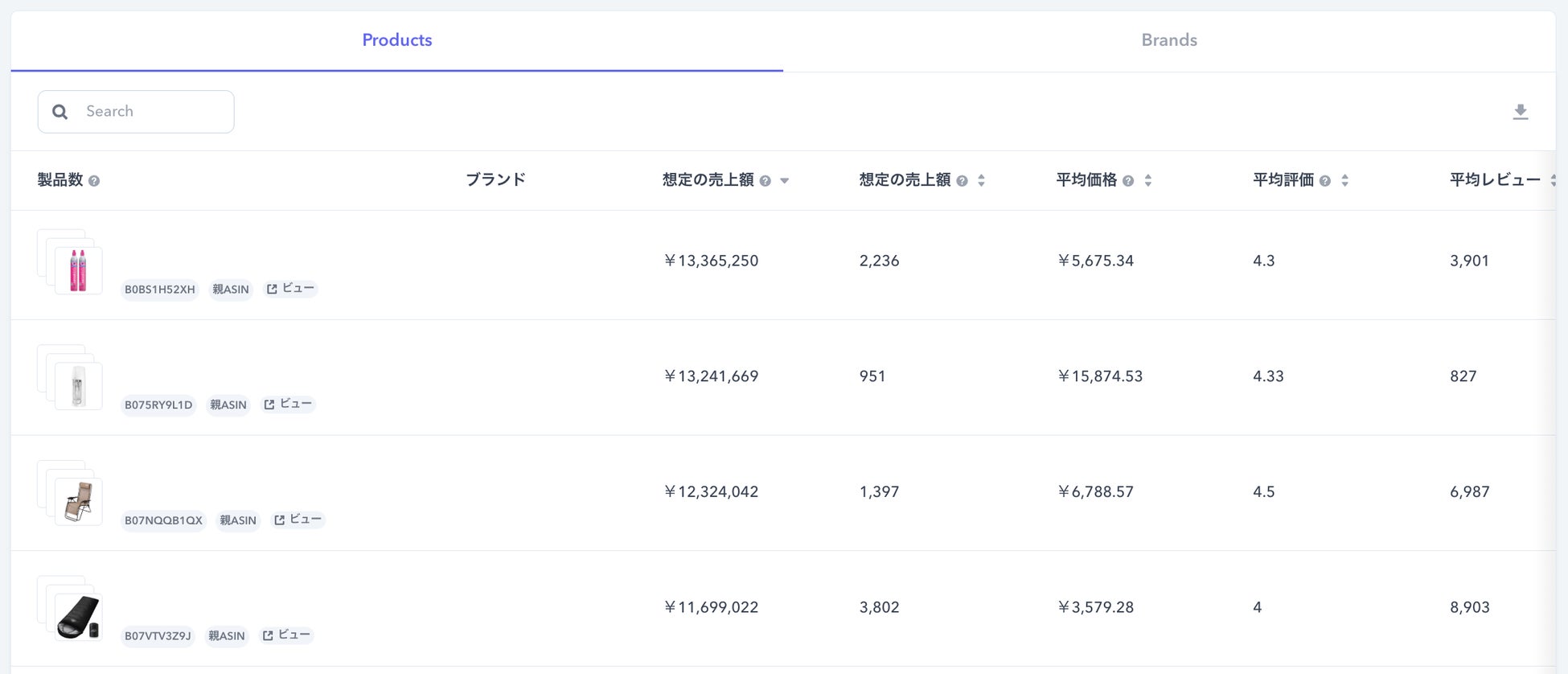Screen dimensions: 1568x674
Task: Open the black sleeping bag thumbnail
Action: point(78,617)
